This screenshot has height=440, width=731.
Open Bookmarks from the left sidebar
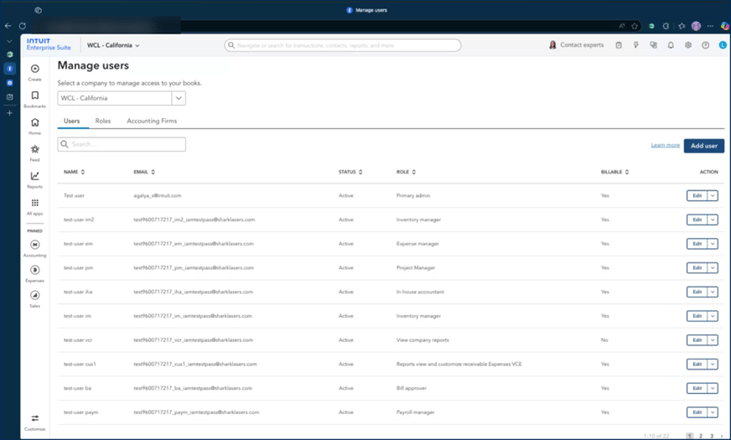coord(35,97)
